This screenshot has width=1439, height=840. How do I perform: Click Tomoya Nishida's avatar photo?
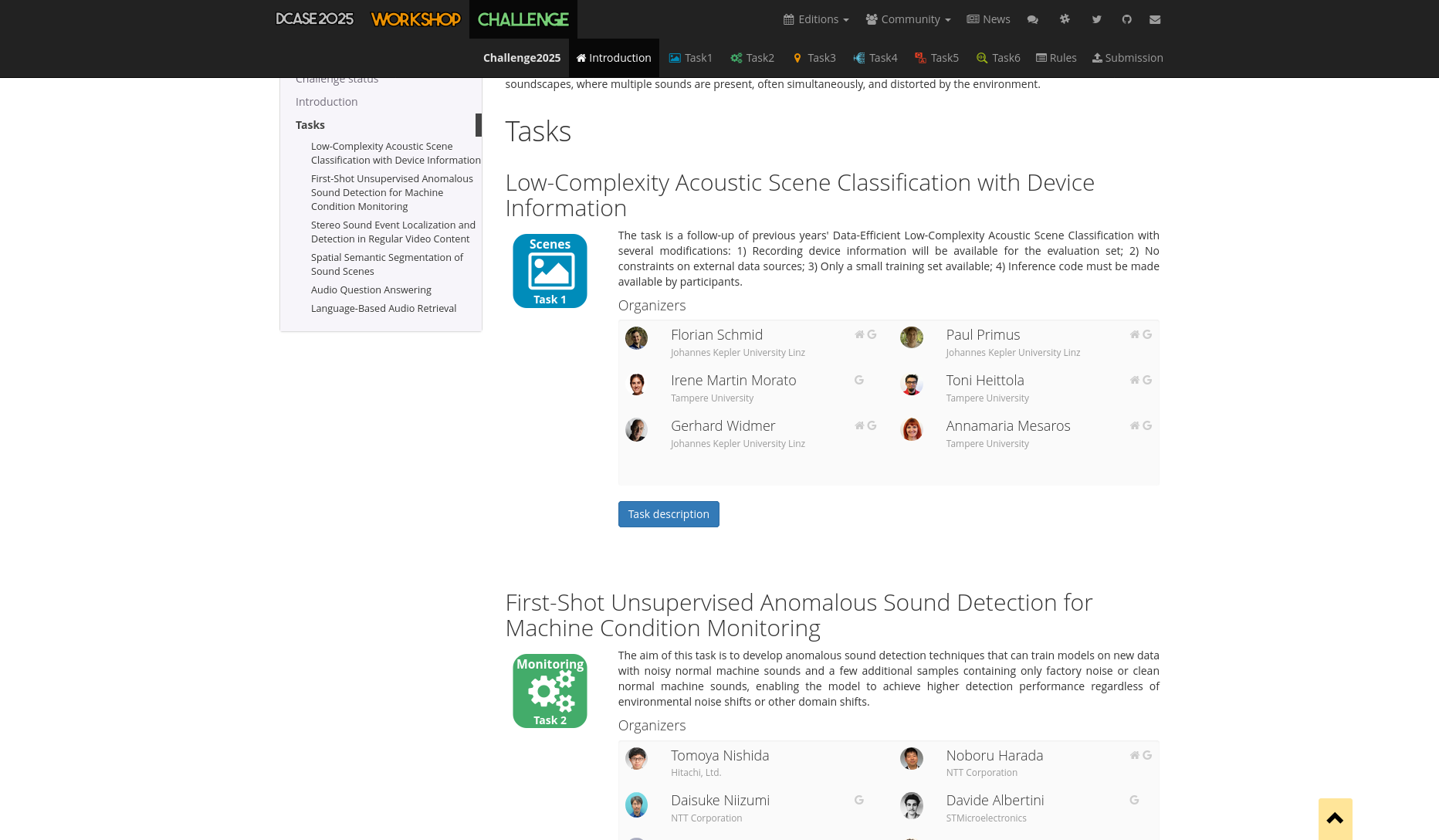[636, 759]
